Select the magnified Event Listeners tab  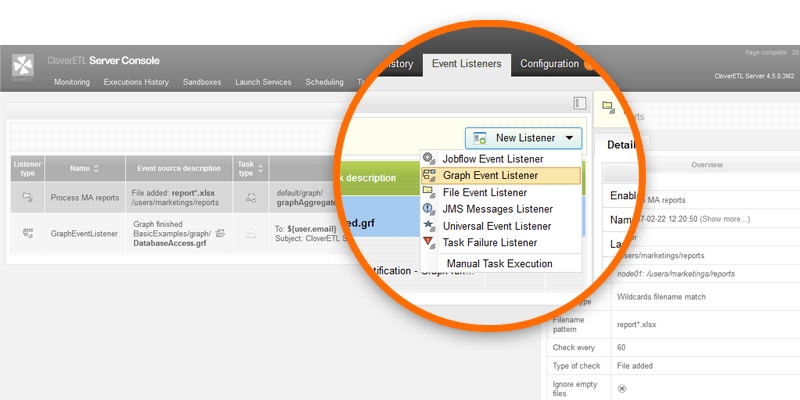click(x=467, y=64)
